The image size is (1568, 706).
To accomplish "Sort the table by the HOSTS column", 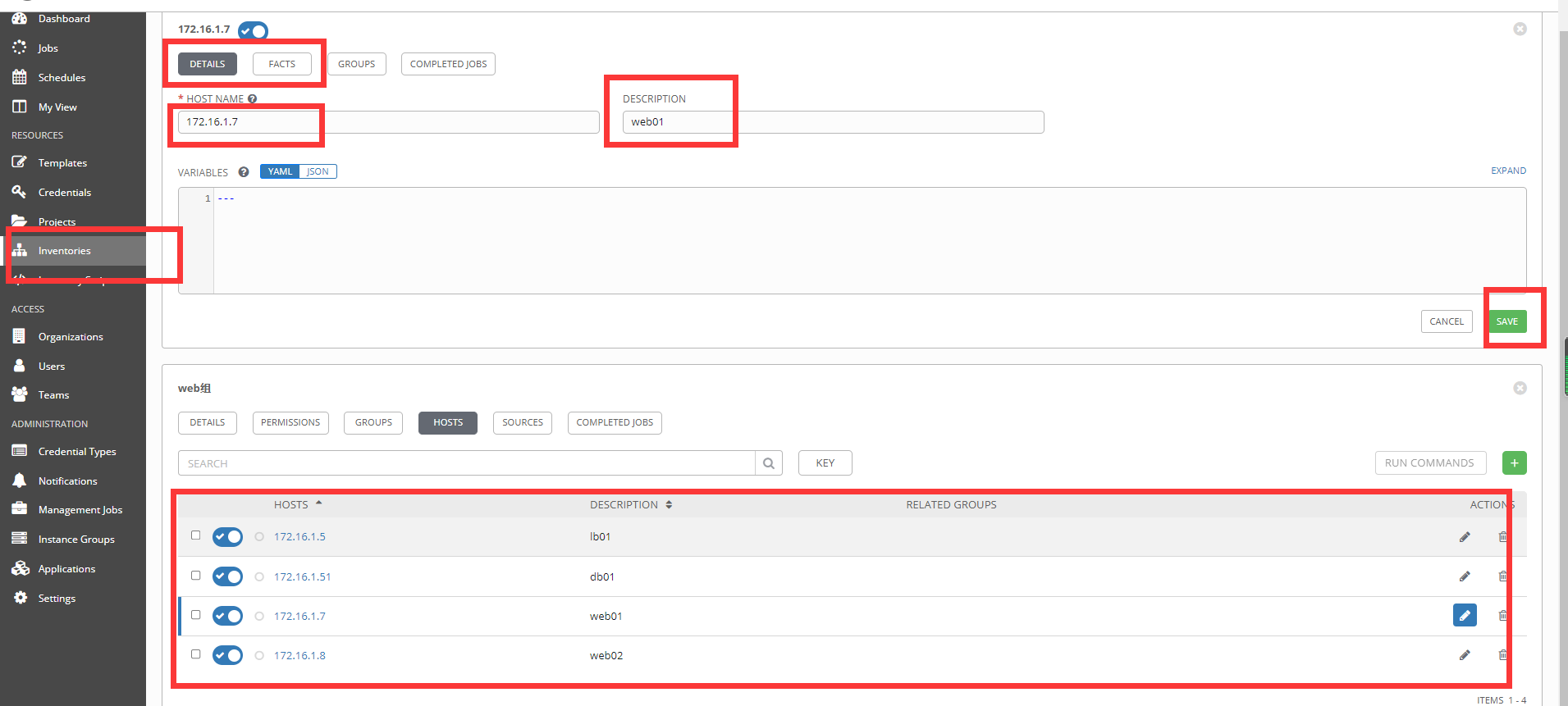I will 298,505.
